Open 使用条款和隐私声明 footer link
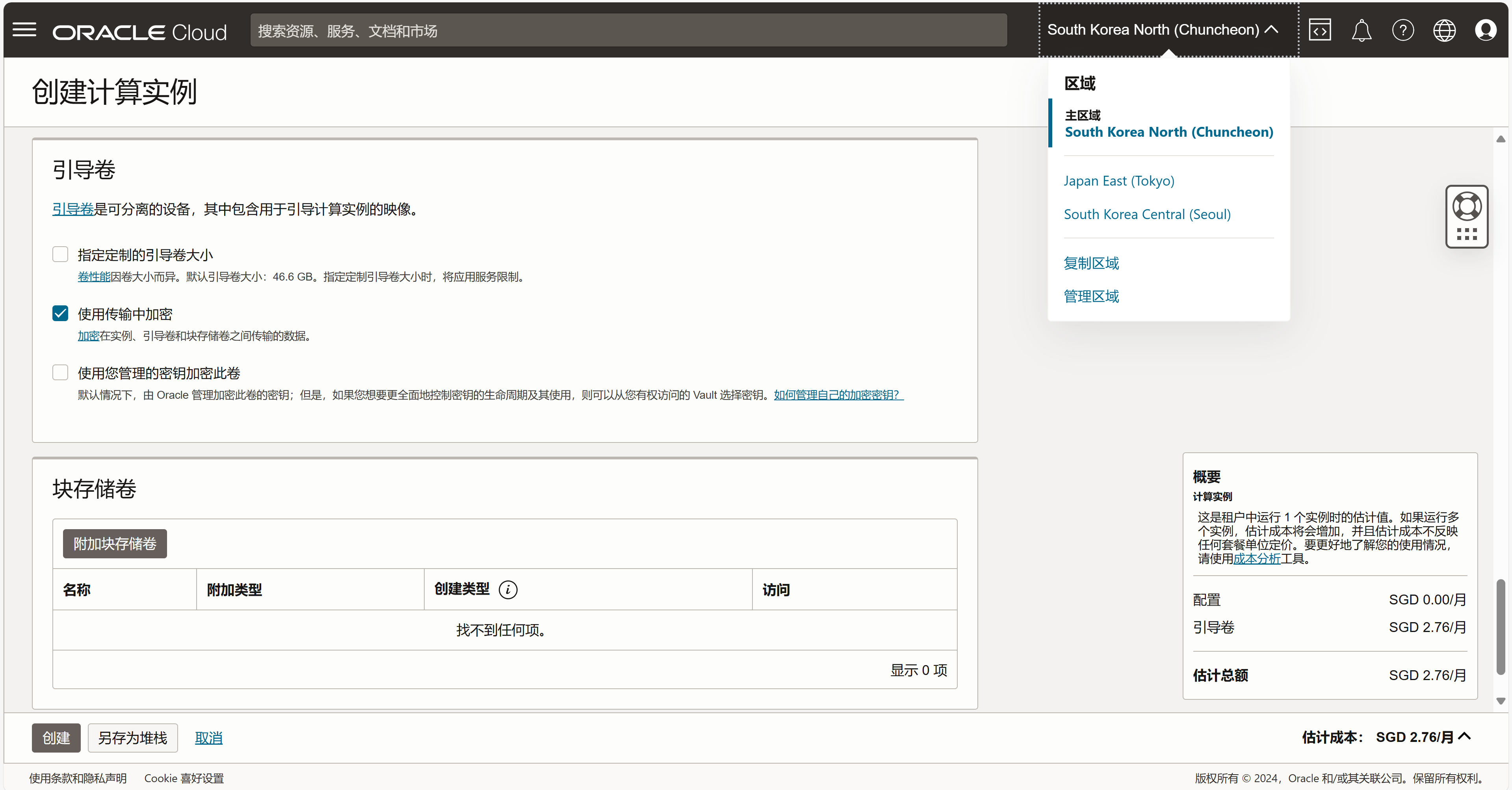This screenshot has width=1512, height=790. tap(78, 778)
